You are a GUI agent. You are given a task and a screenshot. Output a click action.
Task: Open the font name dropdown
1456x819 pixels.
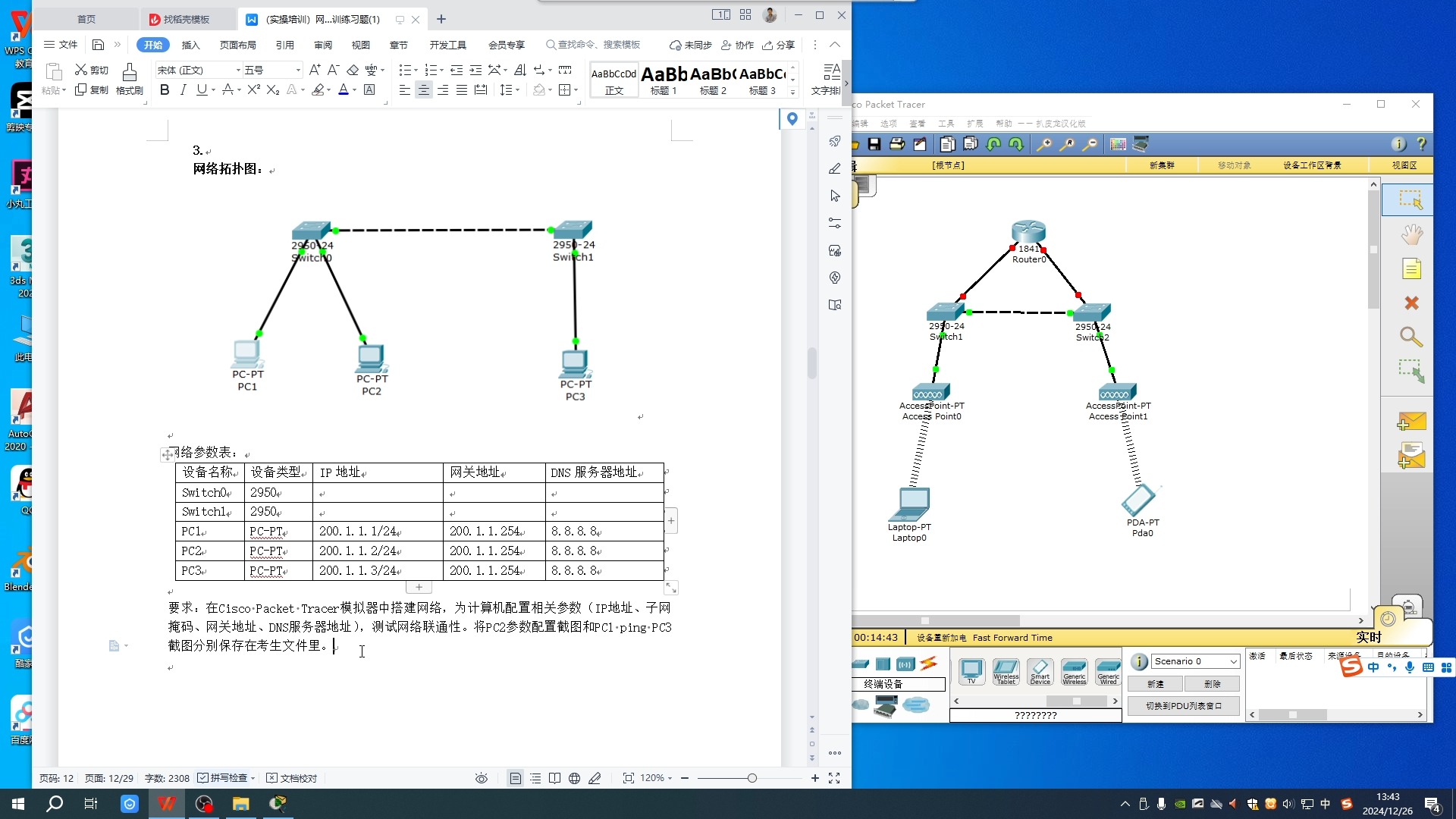tap(238, 70)
